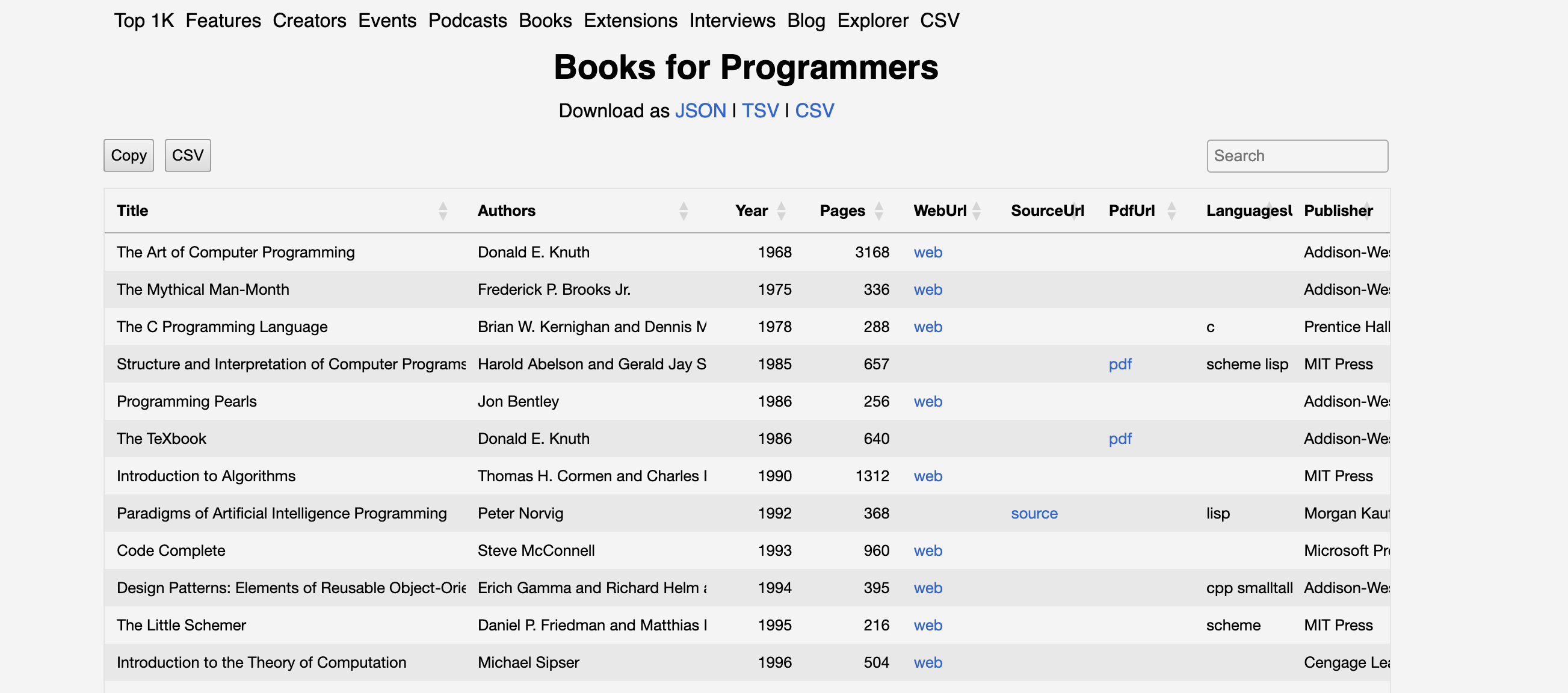Click Year column sort arrows
The height and width of the screenshot is (693, 1568).
click(x=781, y=211)
